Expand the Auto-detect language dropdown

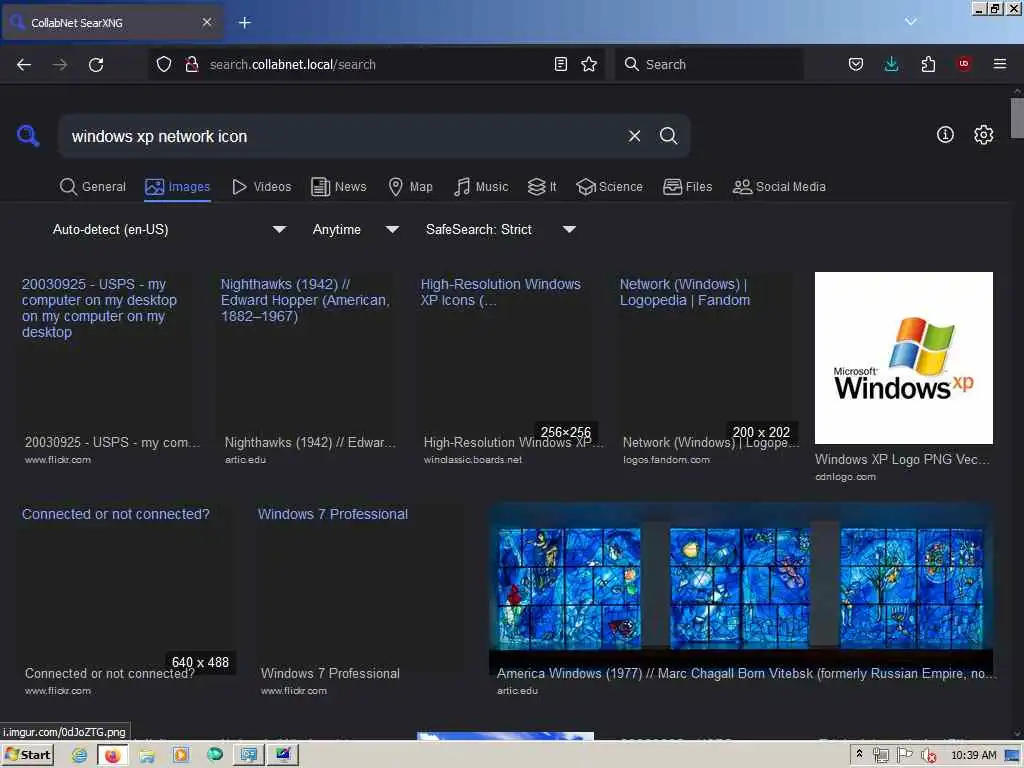[x=169, y=229]
